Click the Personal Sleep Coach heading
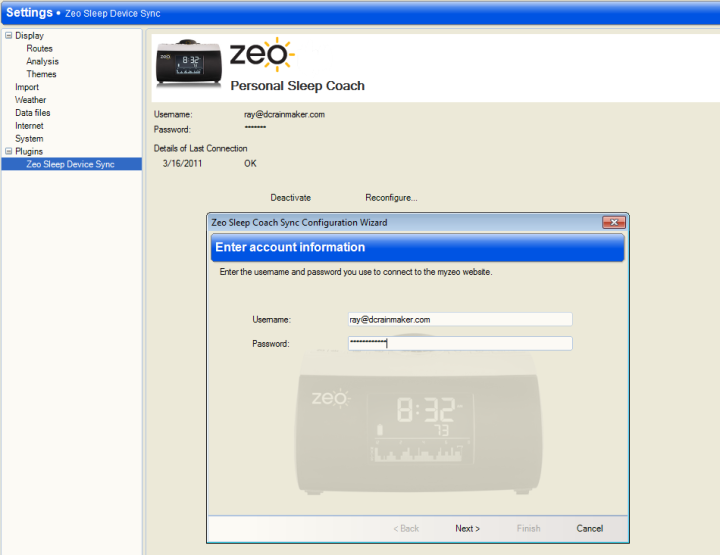 pos(298,86)
